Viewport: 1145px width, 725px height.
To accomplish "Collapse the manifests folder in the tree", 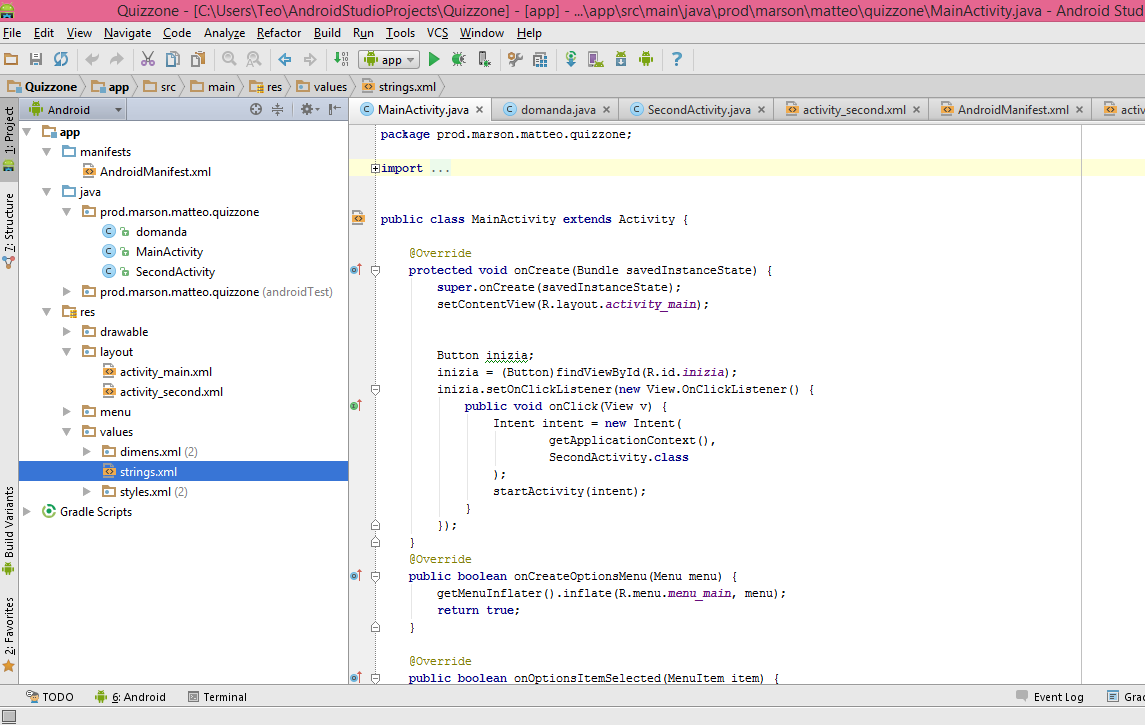I will coord(47,152).
